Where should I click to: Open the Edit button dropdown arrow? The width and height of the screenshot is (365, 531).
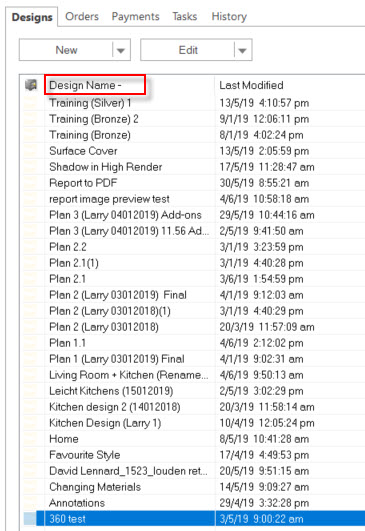pyautogui.click(x=242, y=50)
